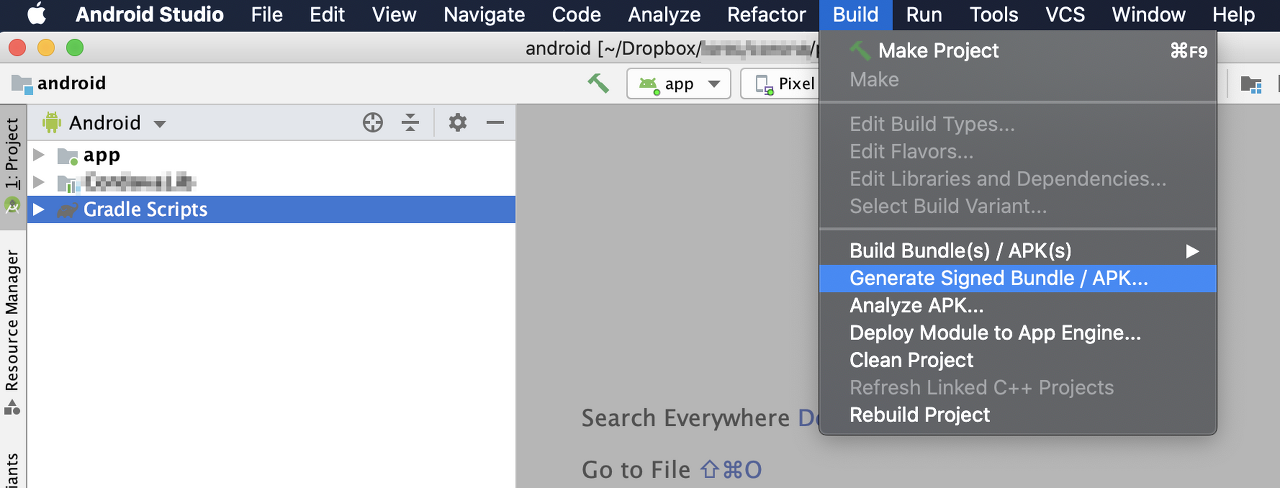Click Build Bundle(s) submenu arrow
This screenshot has height=488, width=1280.
tap(1192, 251)
